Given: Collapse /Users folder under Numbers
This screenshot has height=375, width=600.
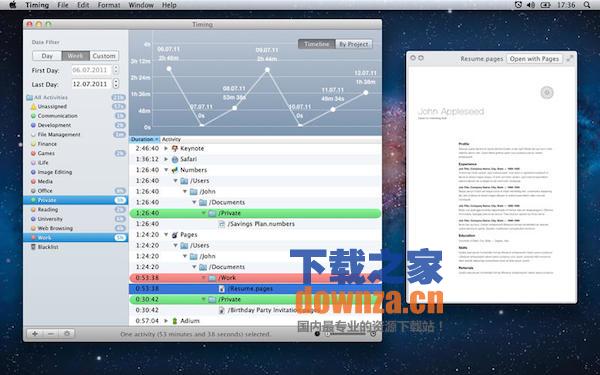Looking at the screenshot, I should coord(176,181).
